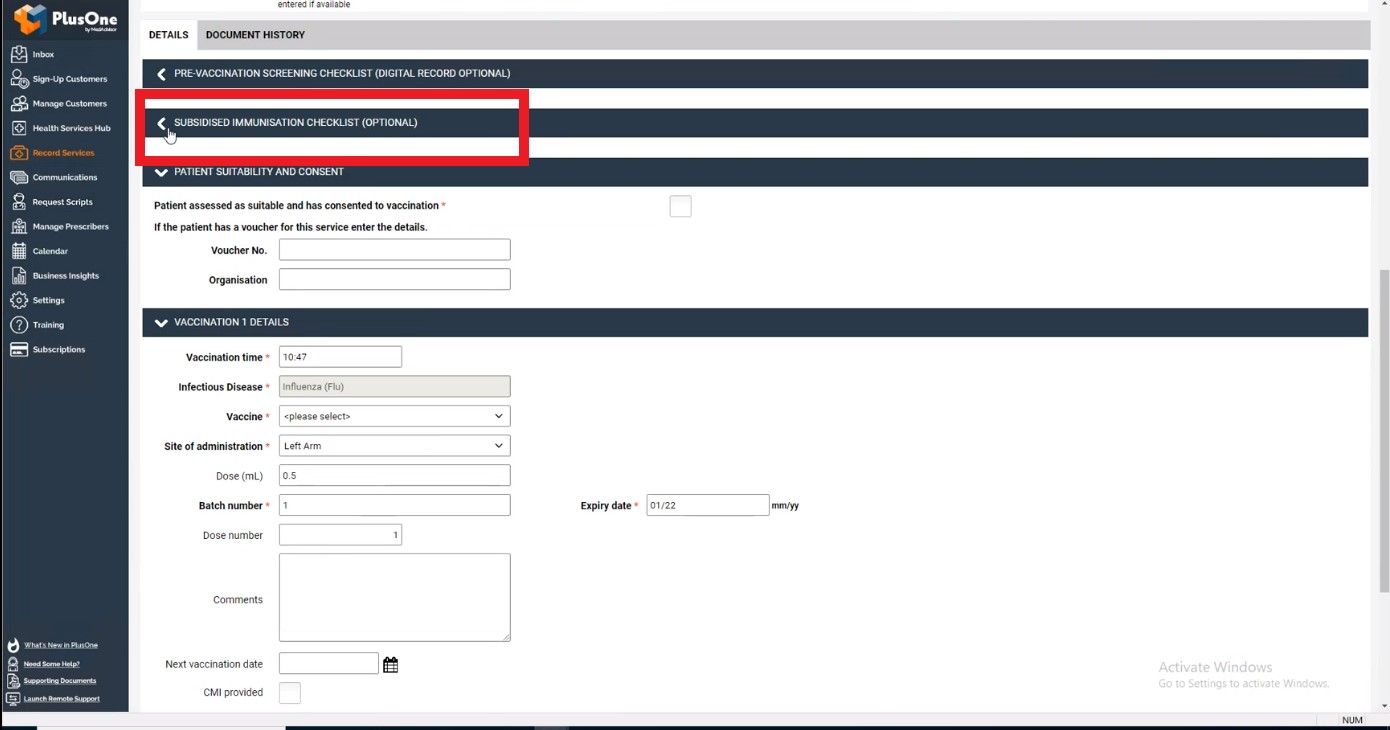Screen dimensions: 1390x730
Task: Open the Business Insights icon
Action: (19, 275)
